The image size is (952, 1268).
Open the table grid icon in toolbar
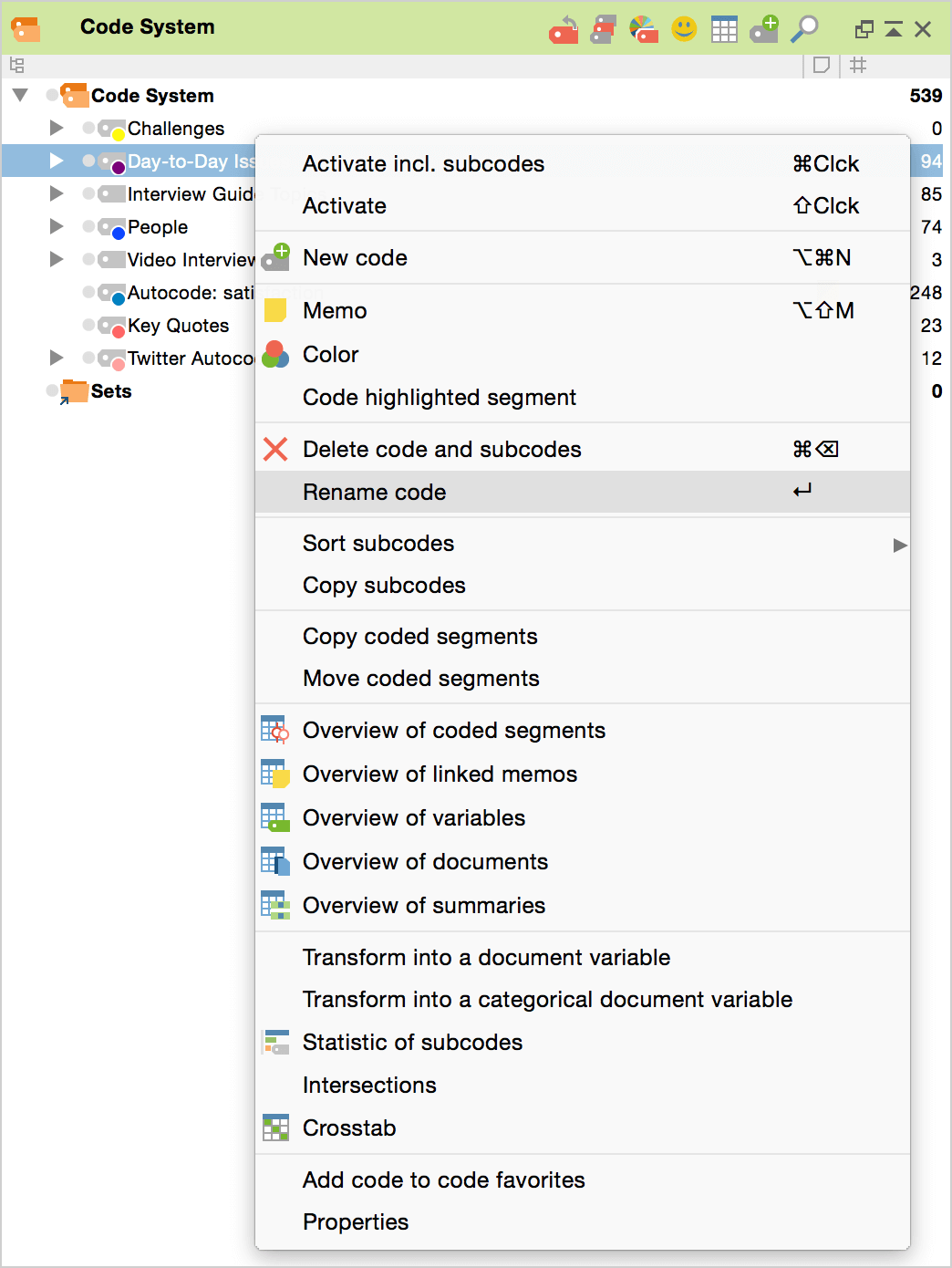[724, 30]
